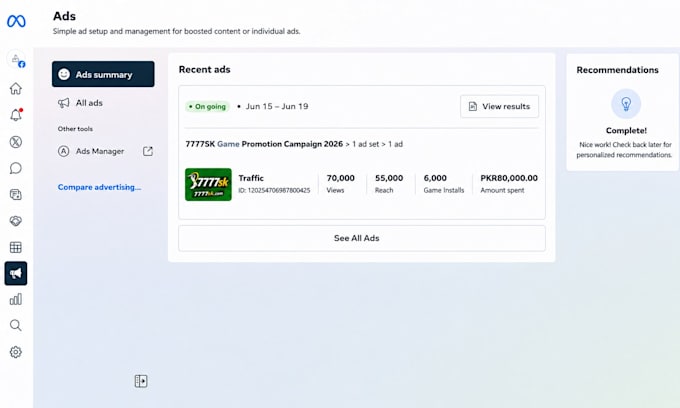Click the 55,000 Reach metric
Image resolution: width=680 pixels, height=408 pixels.
coord(389,184)
